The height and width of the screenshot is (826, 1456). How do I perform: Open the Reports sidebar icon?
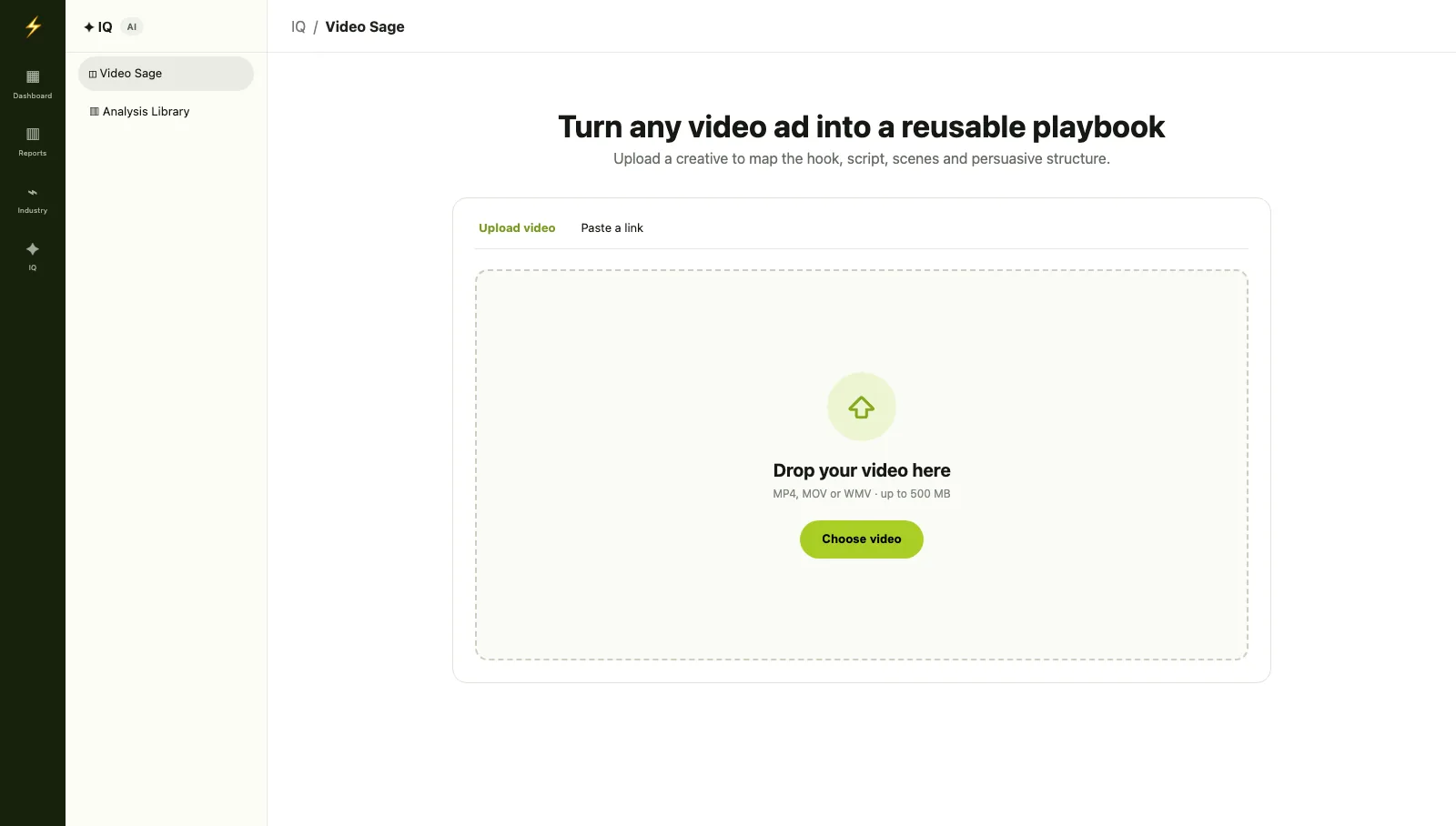(x=33, y=140)
